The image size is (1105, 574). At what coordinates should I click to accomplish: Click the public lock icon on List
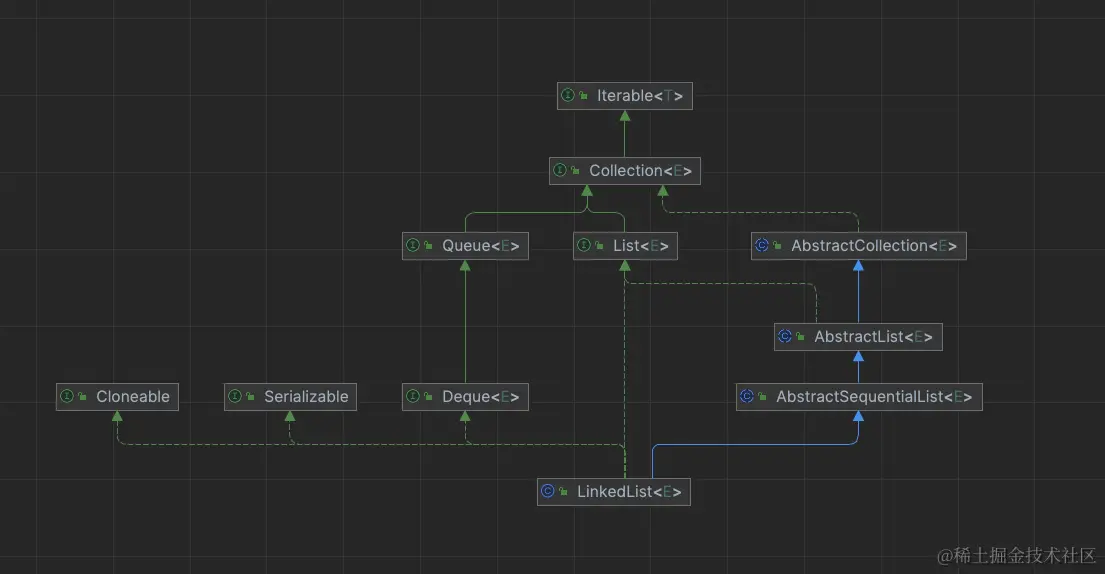(x=599, y=246)
